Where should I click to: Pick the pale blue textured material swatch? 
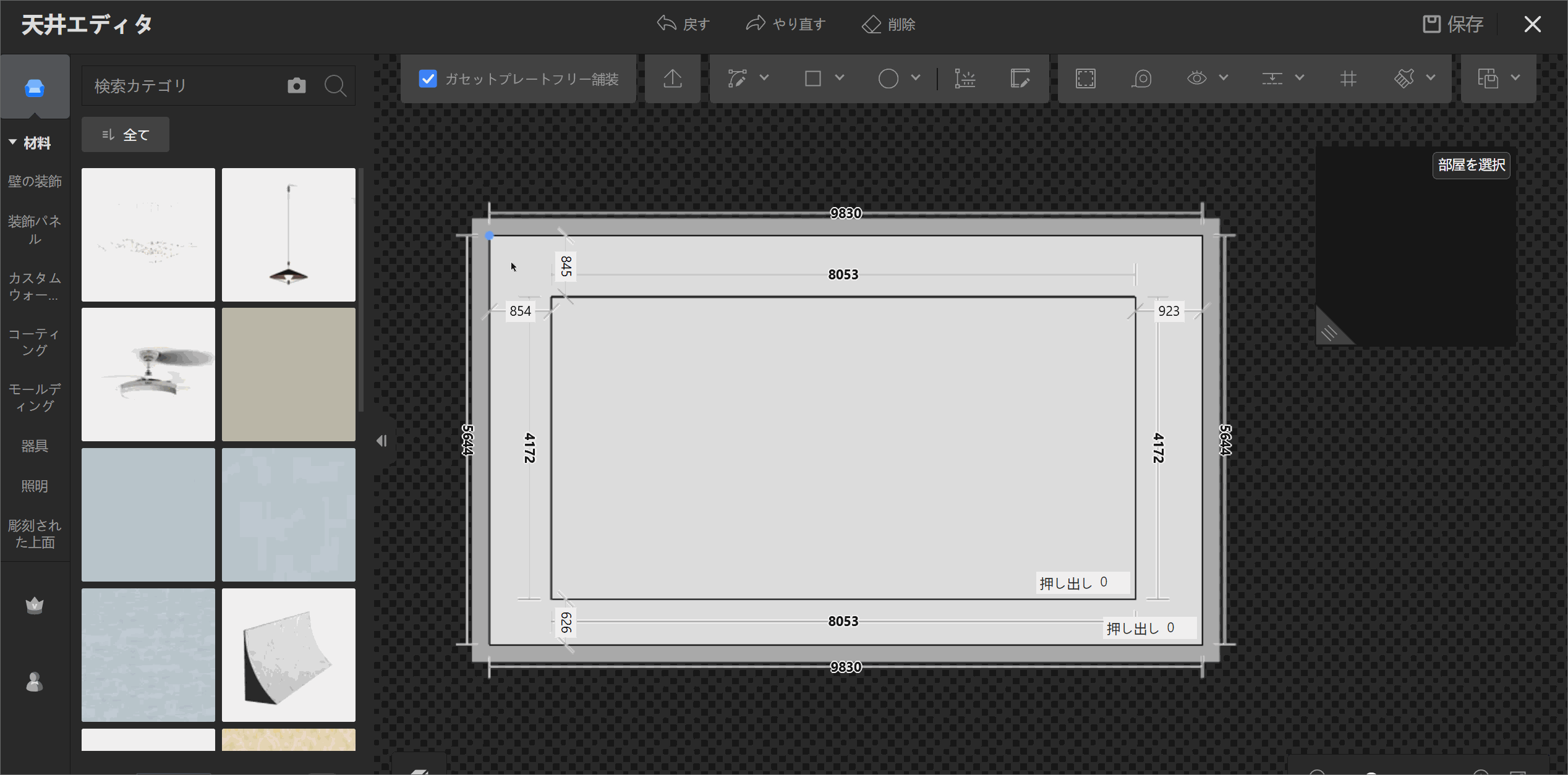148,655
